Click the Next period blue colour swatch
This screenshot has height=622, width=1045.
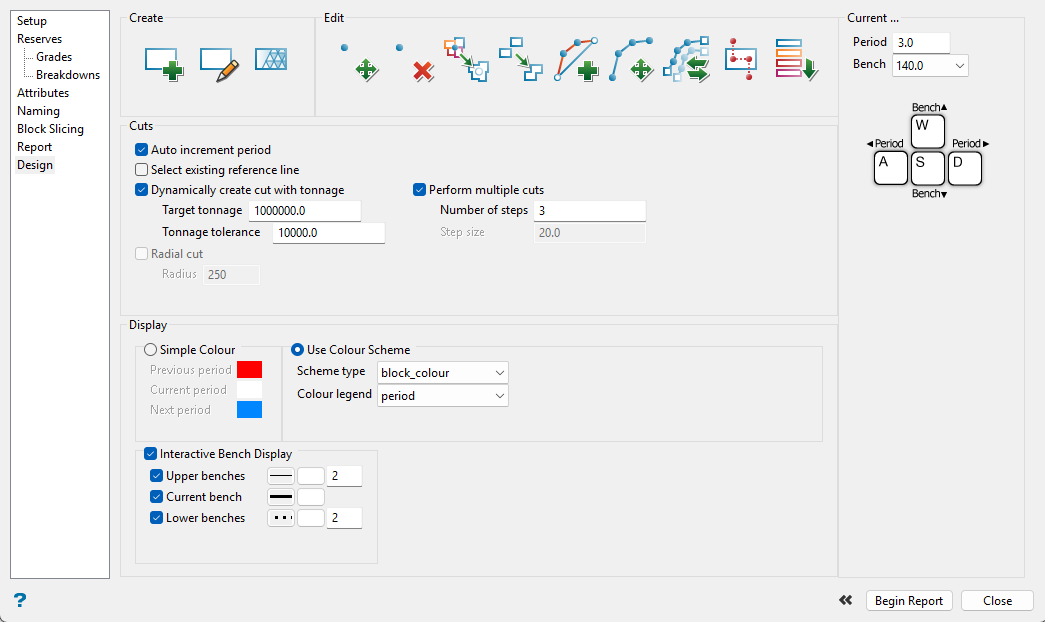(249, 410)
